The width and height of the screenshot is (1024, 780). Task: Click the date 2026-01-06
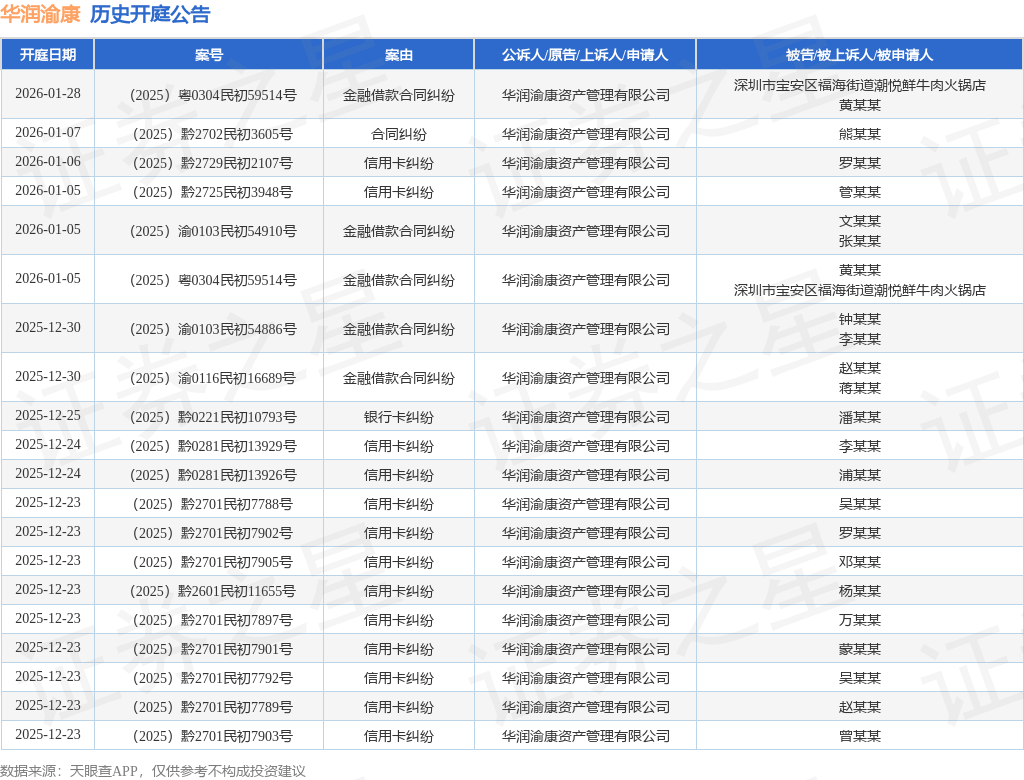point(48,162)
